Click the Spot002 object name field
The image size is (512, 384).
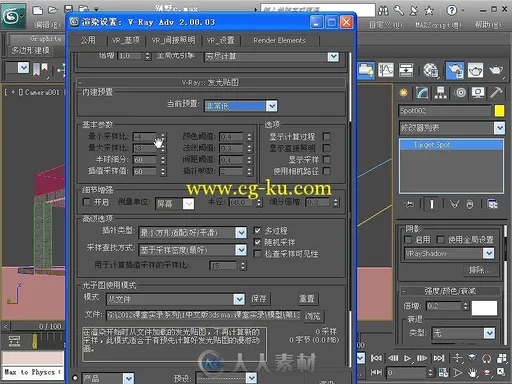point(445,111)
